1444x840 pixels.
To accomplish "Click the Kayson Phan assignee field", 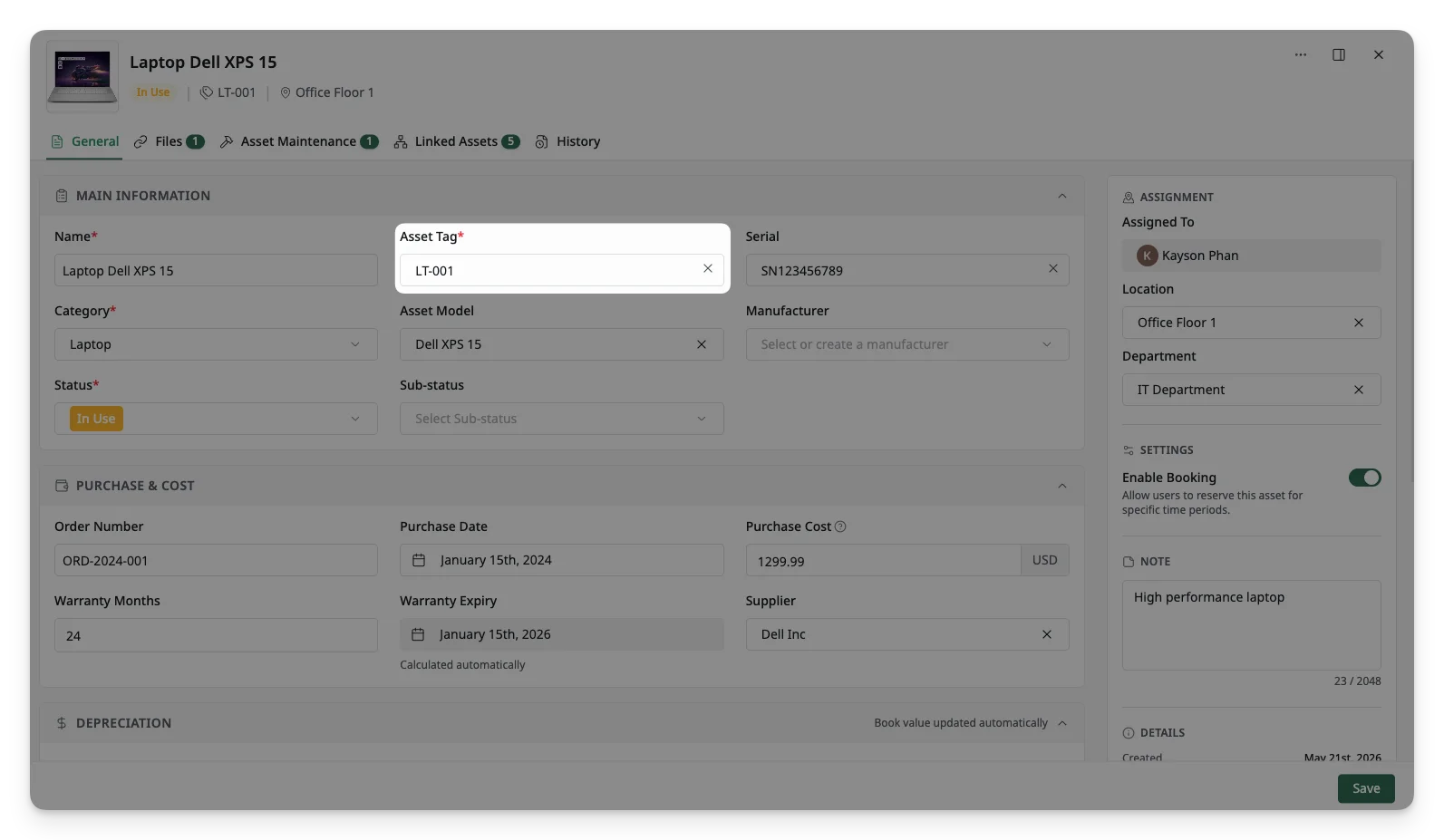I will coord(1251,256).
